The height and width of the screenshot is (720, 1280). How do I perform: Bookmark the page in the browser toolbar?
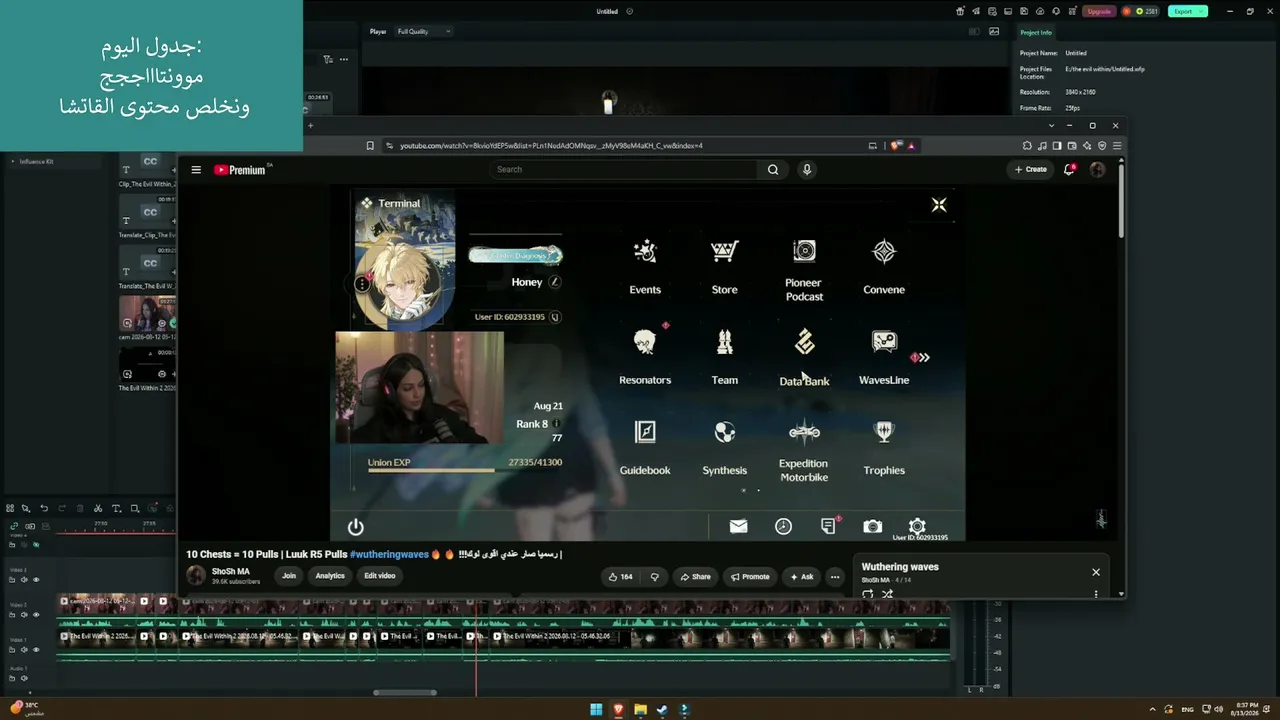click(370, 146)
